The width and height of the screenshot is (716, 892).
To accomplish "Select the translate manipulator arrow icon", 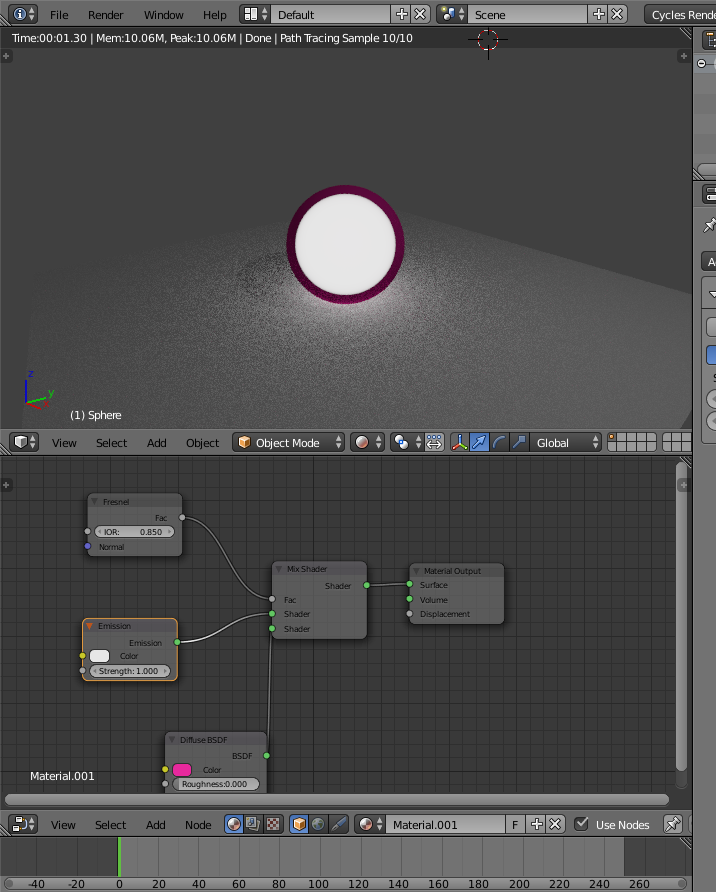I will 479,443.
